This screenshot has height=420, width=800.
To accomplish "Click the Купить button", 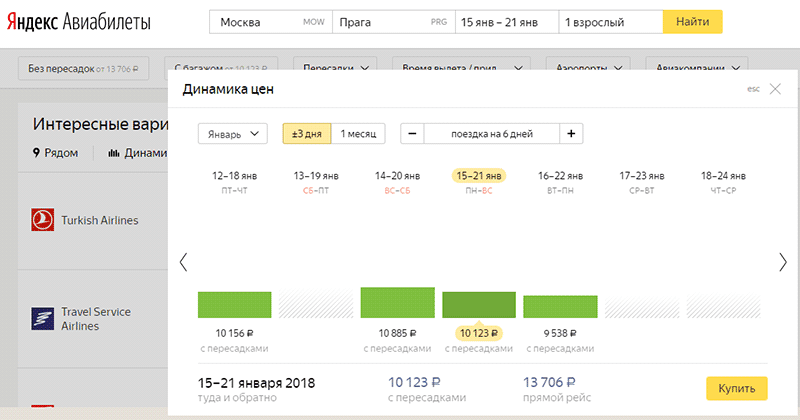I will 736,388.
